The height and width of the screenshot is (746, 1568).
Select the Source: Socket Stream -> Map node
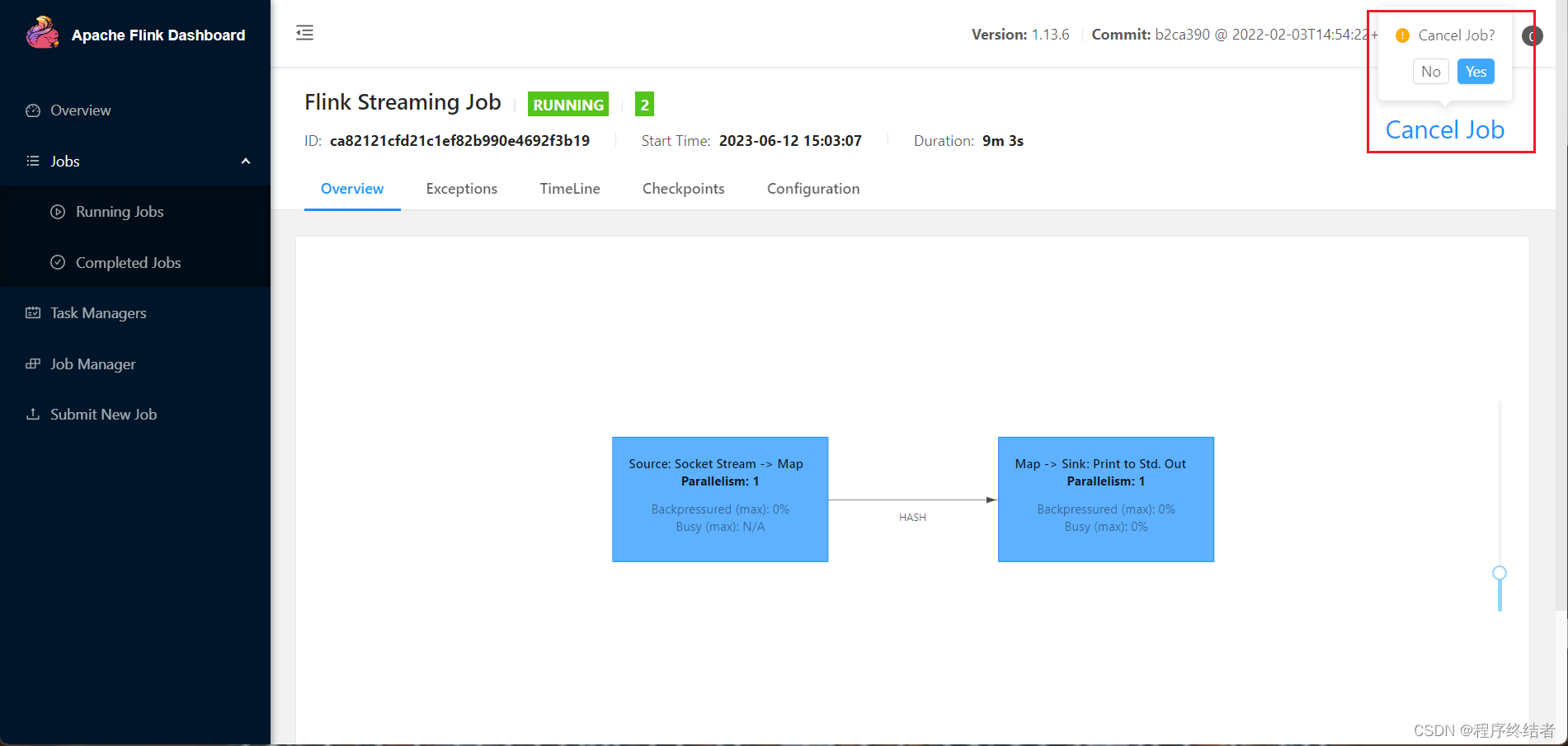[x=720, y=500]
